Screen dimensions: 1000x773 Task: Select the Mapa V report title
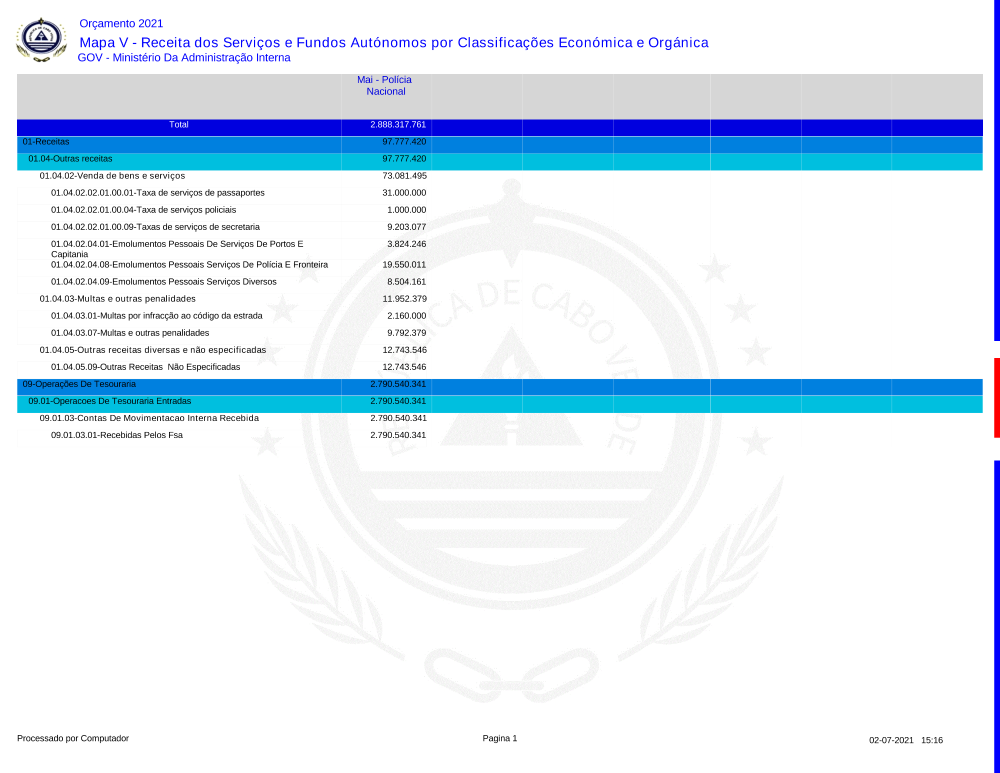coord(393,42)
